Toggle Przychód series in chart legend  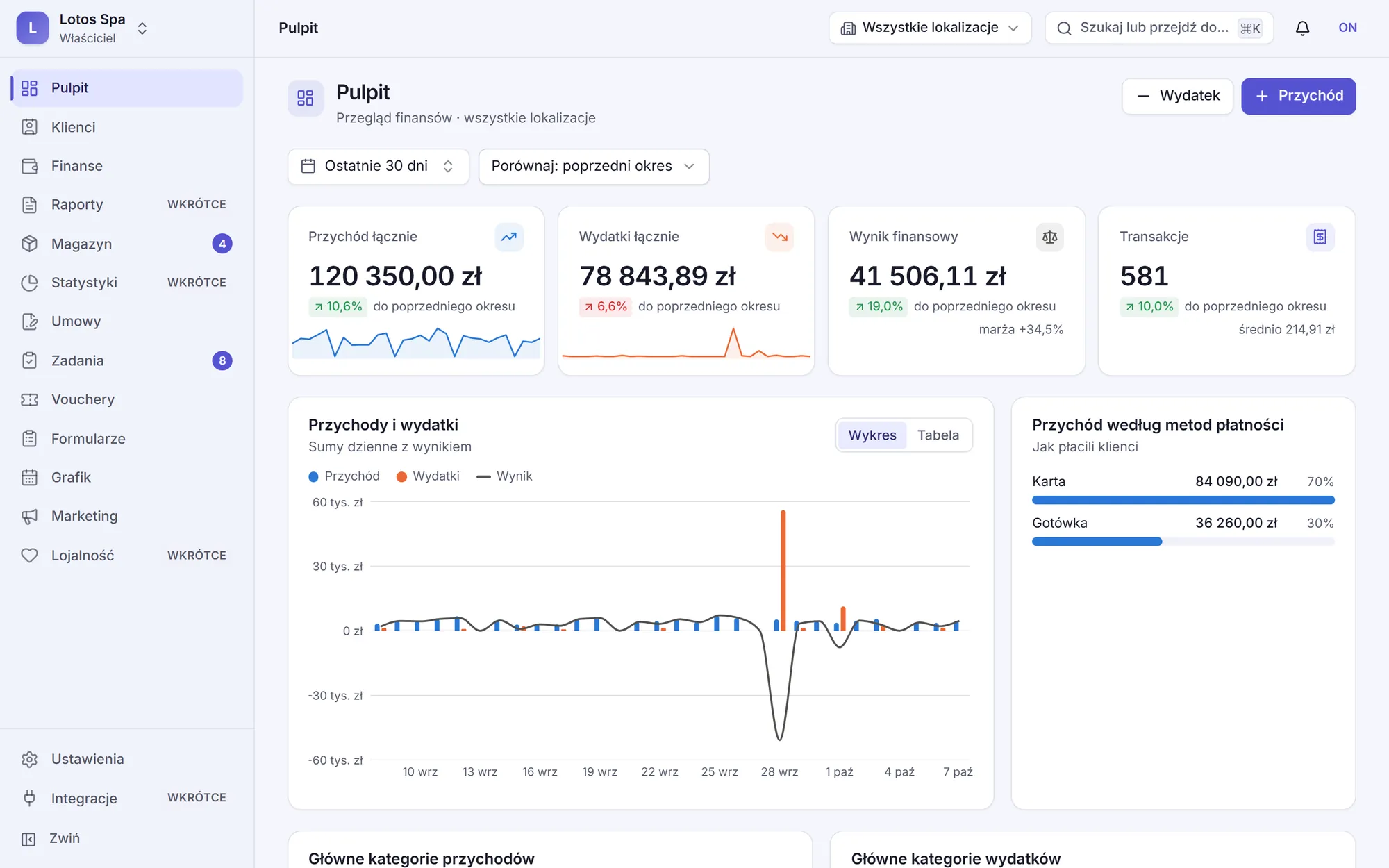tap(344, 476)
